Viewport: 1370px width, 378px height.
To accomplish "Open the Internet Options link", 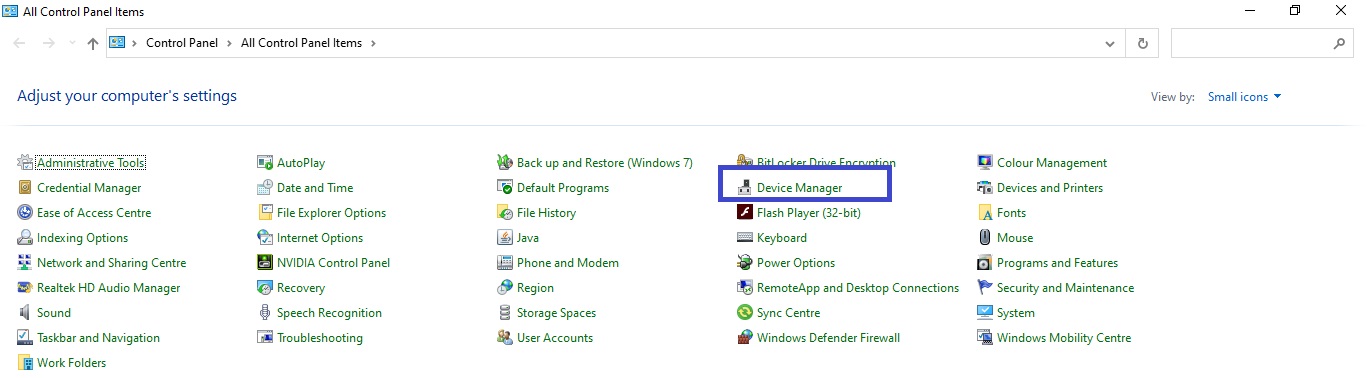I will pyautogui.click(x=320, y=238).
